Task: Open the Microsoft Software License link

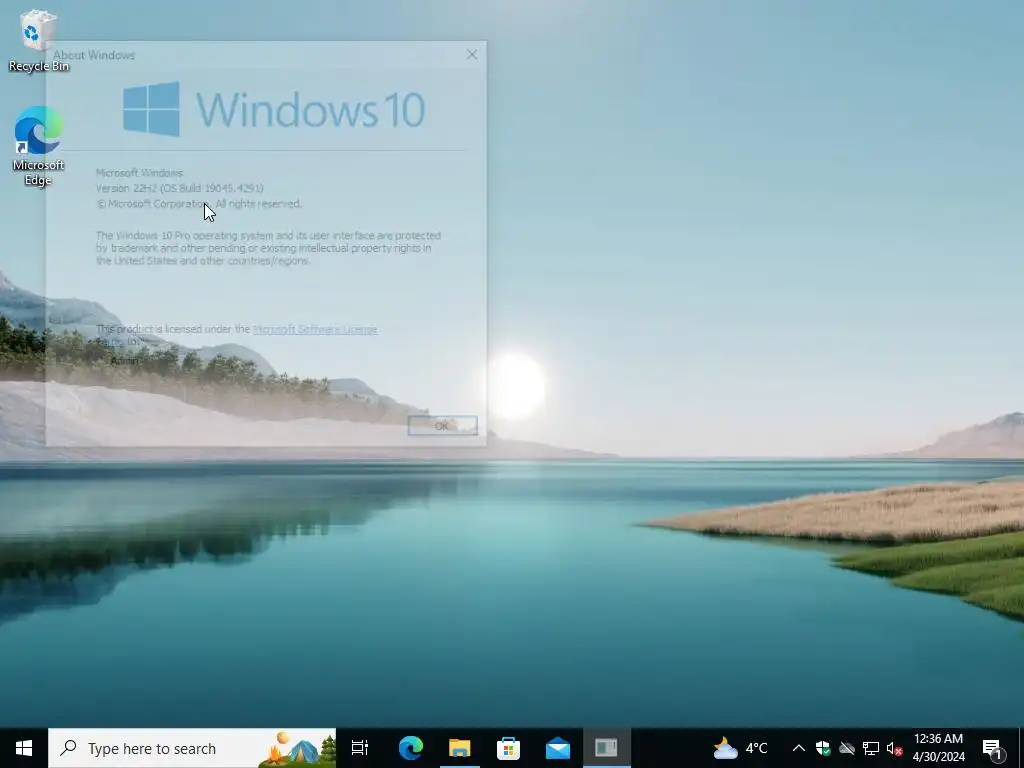Action: point(315,329)
